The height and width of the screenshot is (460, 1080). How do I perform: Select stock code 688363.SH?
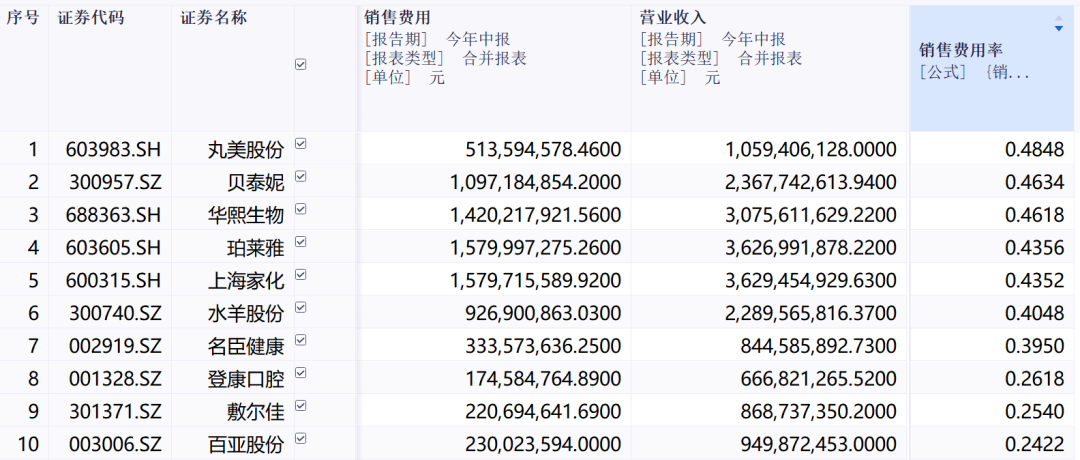(x=114, y=216)
